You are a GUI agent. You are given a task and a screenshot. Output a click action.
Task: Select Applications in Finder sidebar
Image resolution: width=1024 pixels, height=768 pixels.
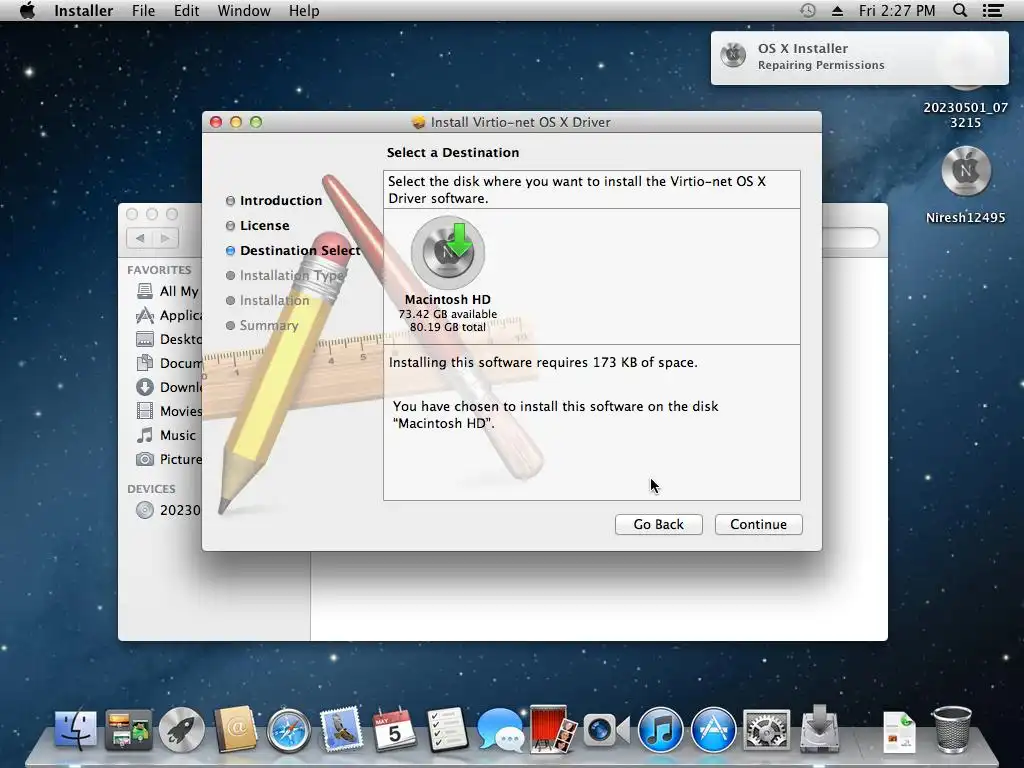(168, 315)
